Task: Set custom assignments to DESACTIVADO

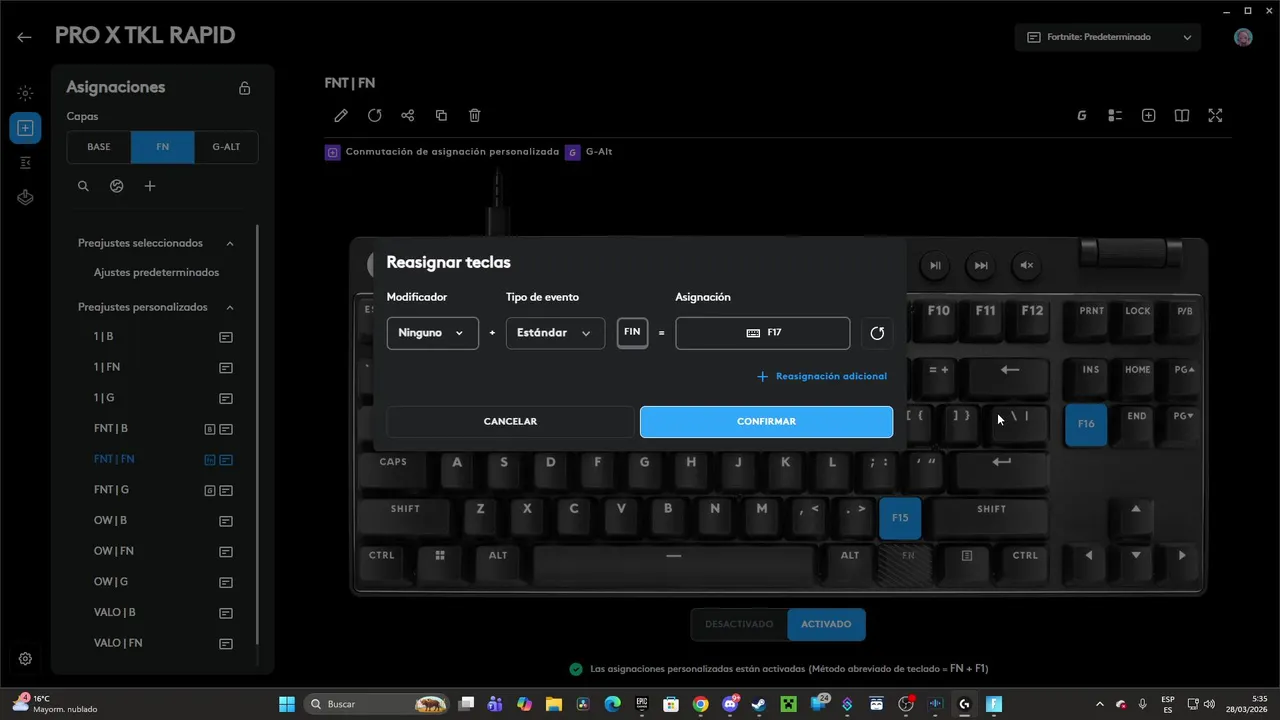Action: coord(739,624)
